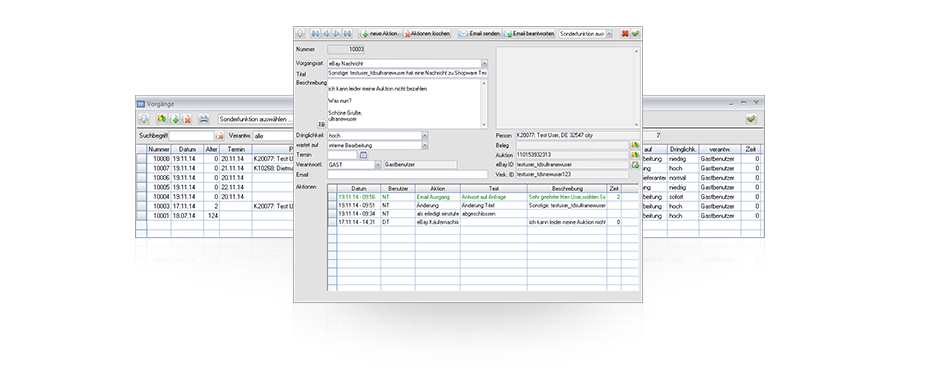
Task: Select row 10004 in the Vorgänge list
Action: pos(214,197)
